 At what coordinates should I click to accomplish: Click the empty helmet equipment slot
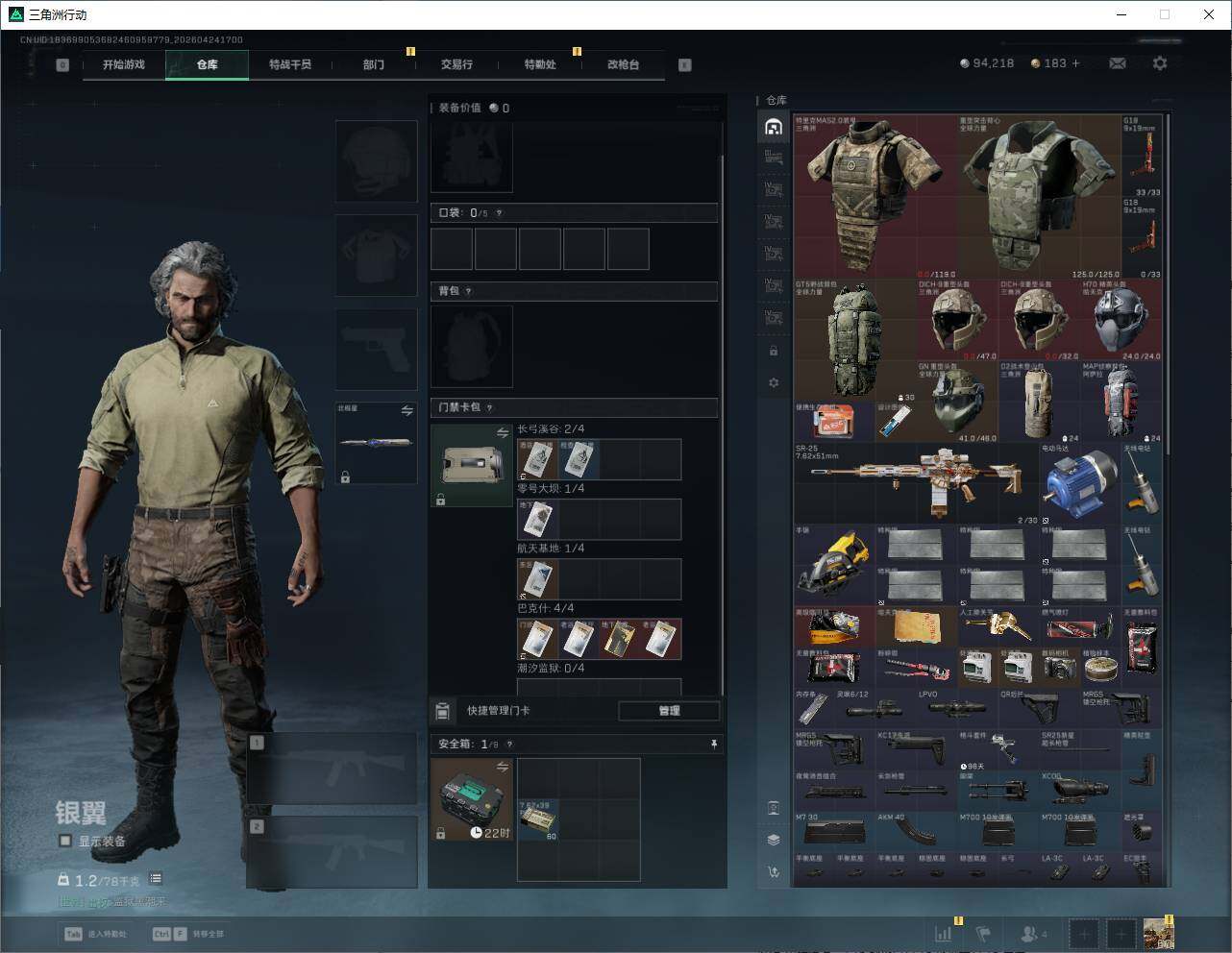click(377, 160)
